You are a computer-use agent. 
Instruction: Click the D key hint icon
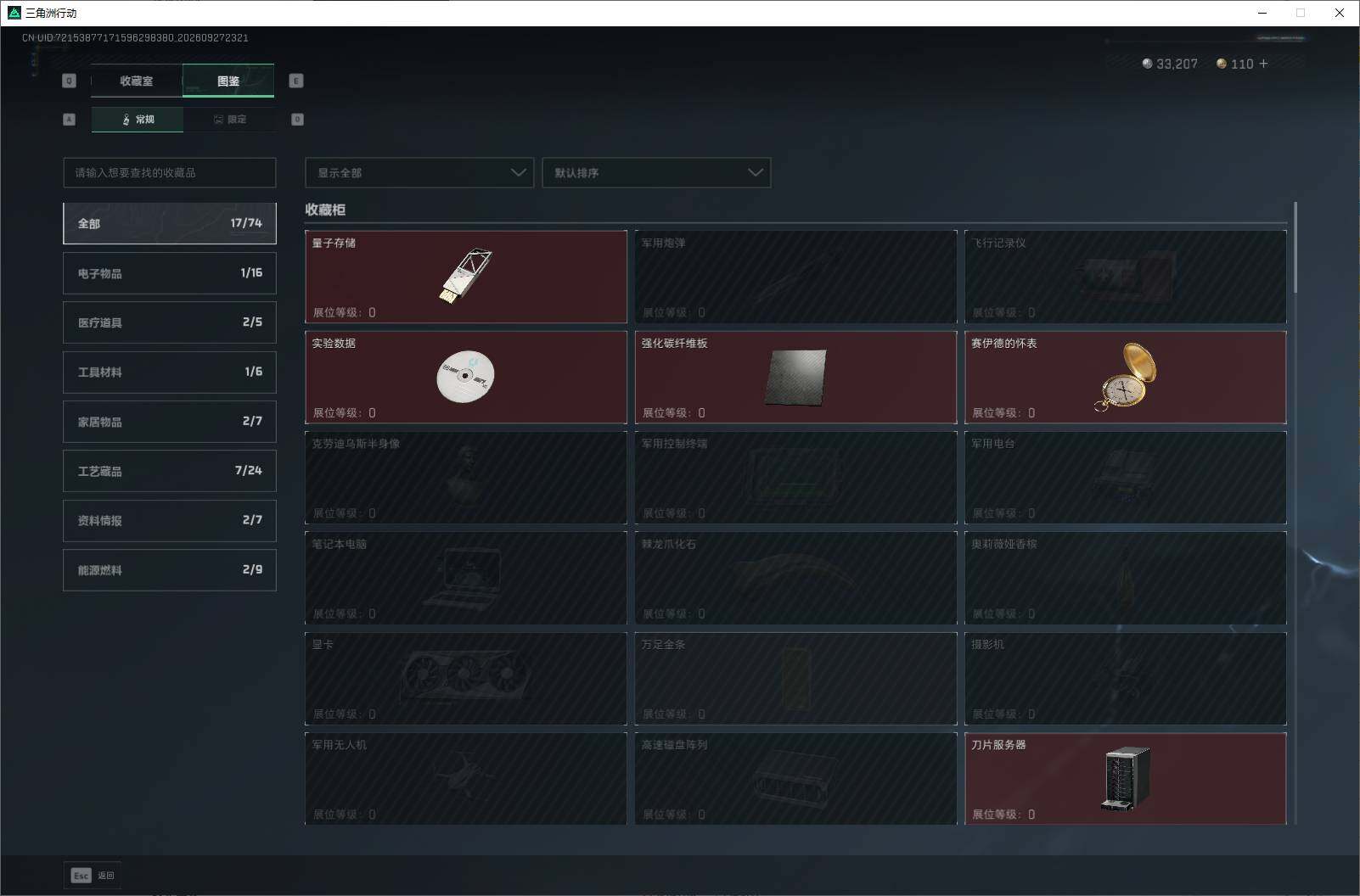(297, 120)
